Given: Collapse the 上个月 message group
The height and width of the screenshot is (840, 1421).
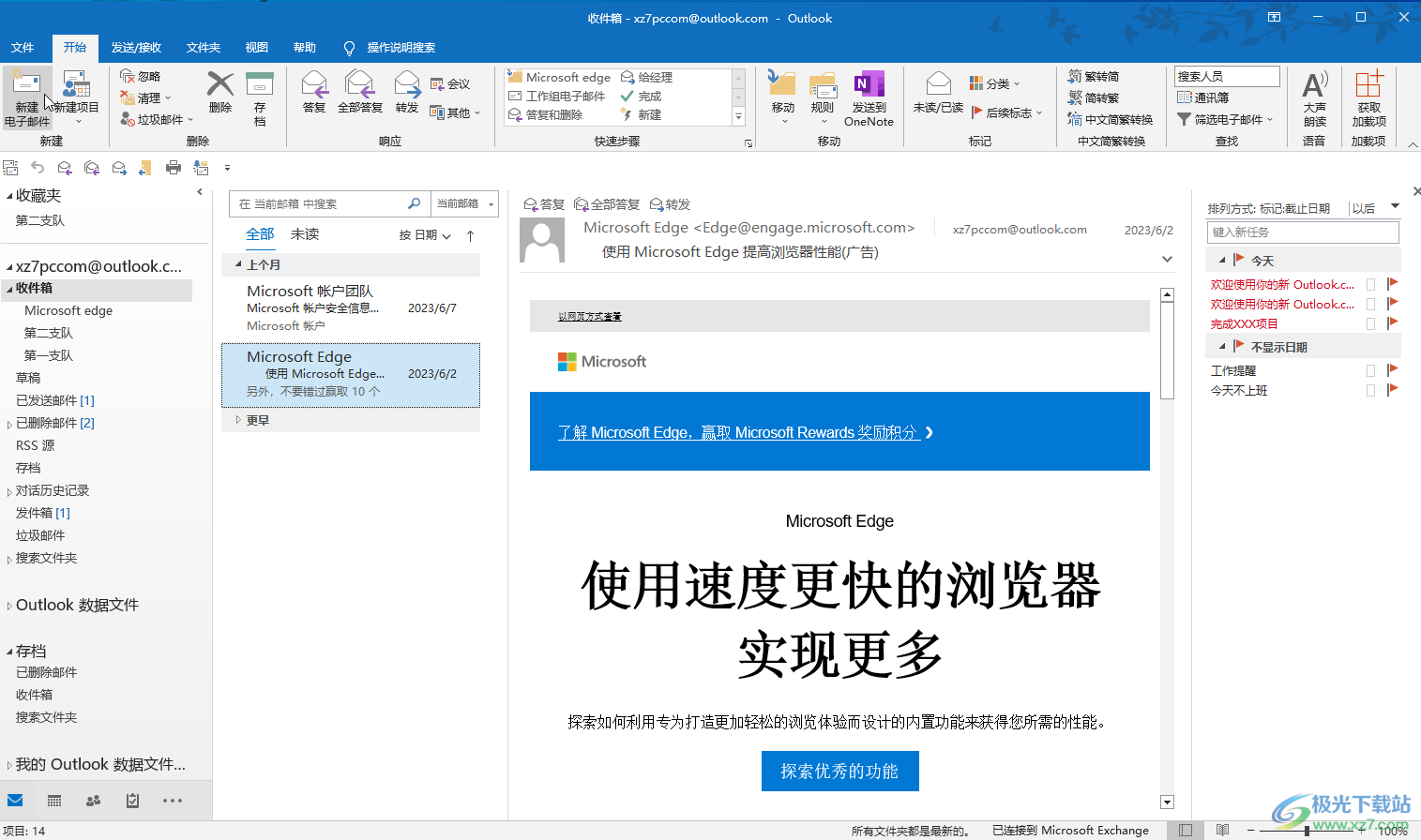Looking at the screenshot, I should click(238, 265).
